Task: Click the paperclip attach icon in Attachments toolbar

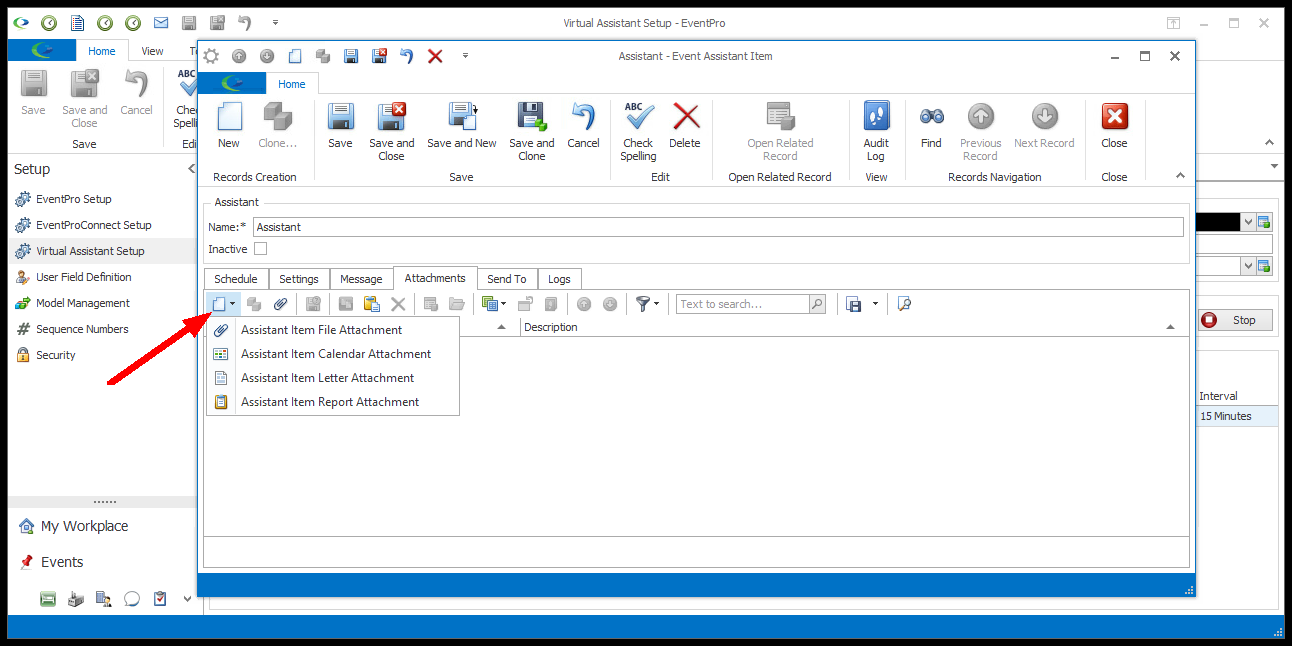Action: point(281,304)
